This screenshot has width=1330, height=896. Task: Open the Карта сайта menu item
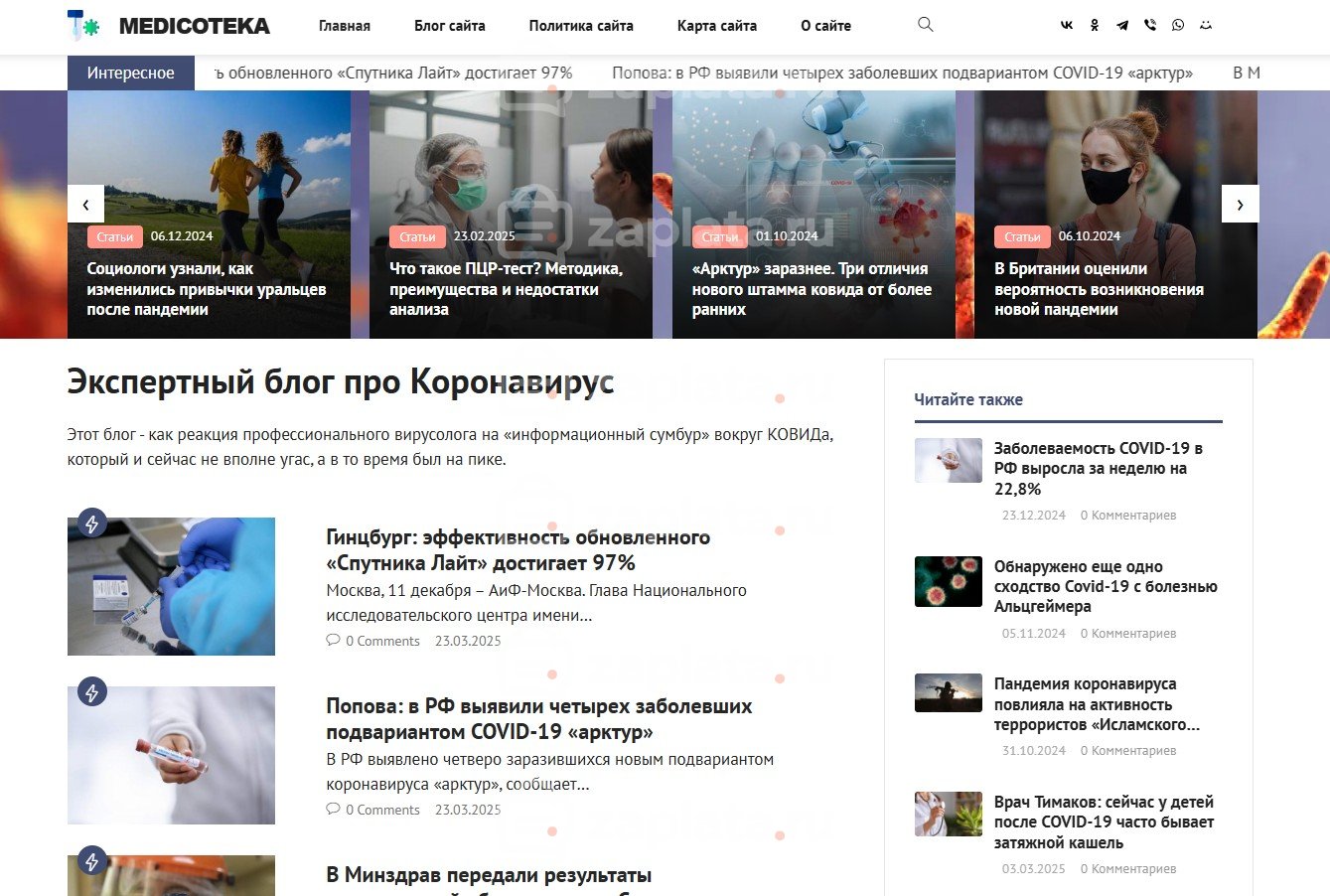pos(717,26)
